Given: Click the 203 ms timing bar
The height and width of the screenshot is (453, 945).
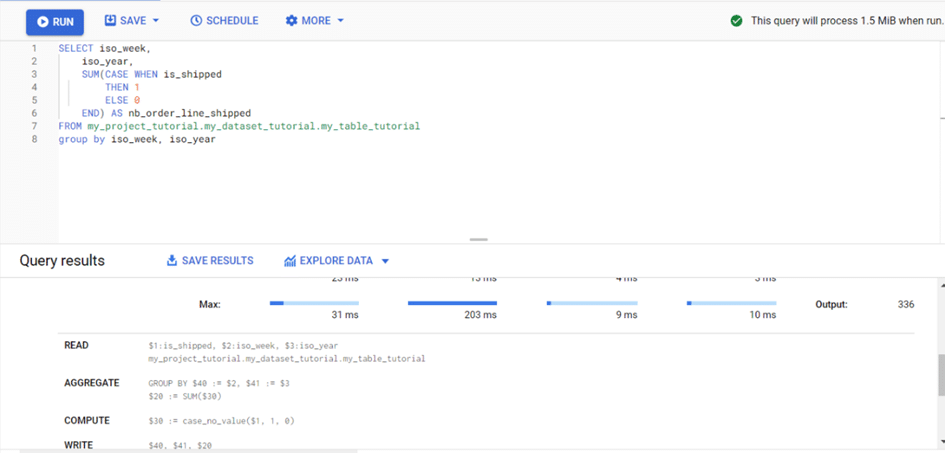Looking at the screenshot, I should pos(452,303).
